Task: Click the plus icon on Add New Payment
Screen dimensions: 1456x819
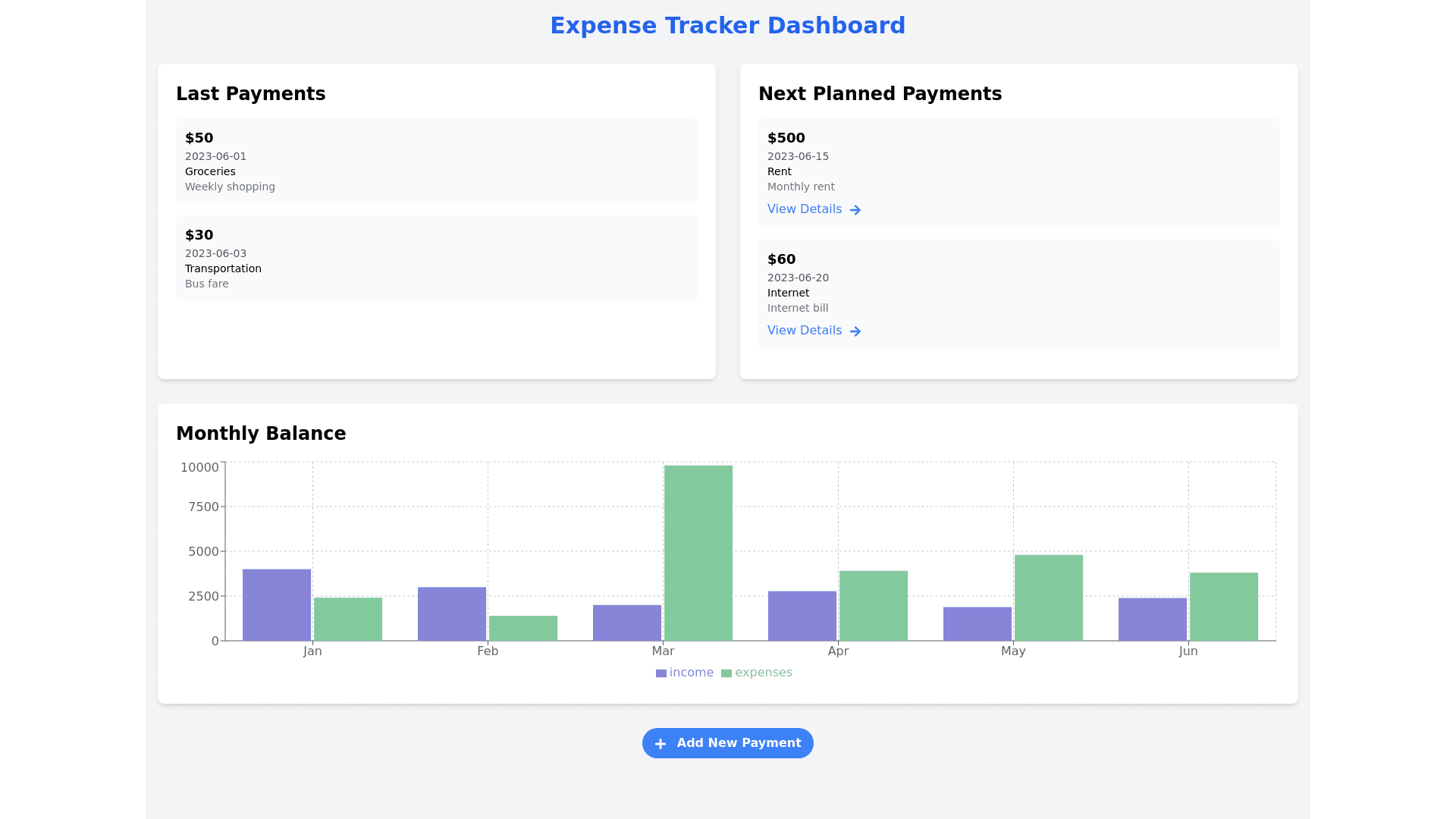Action: [661, 744]
